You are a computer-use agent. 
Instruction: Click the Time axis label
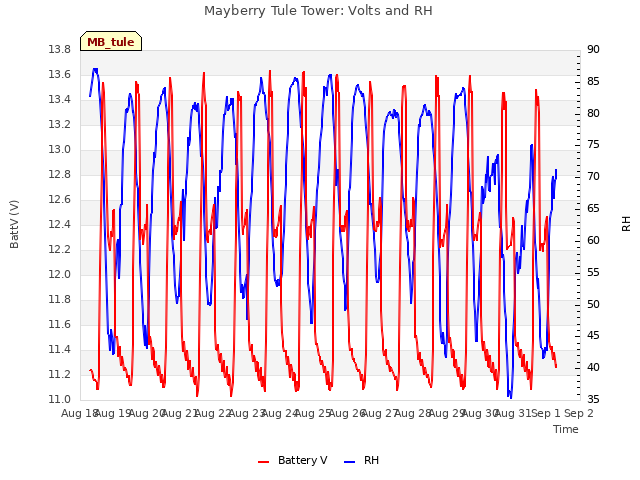point(566,429)
